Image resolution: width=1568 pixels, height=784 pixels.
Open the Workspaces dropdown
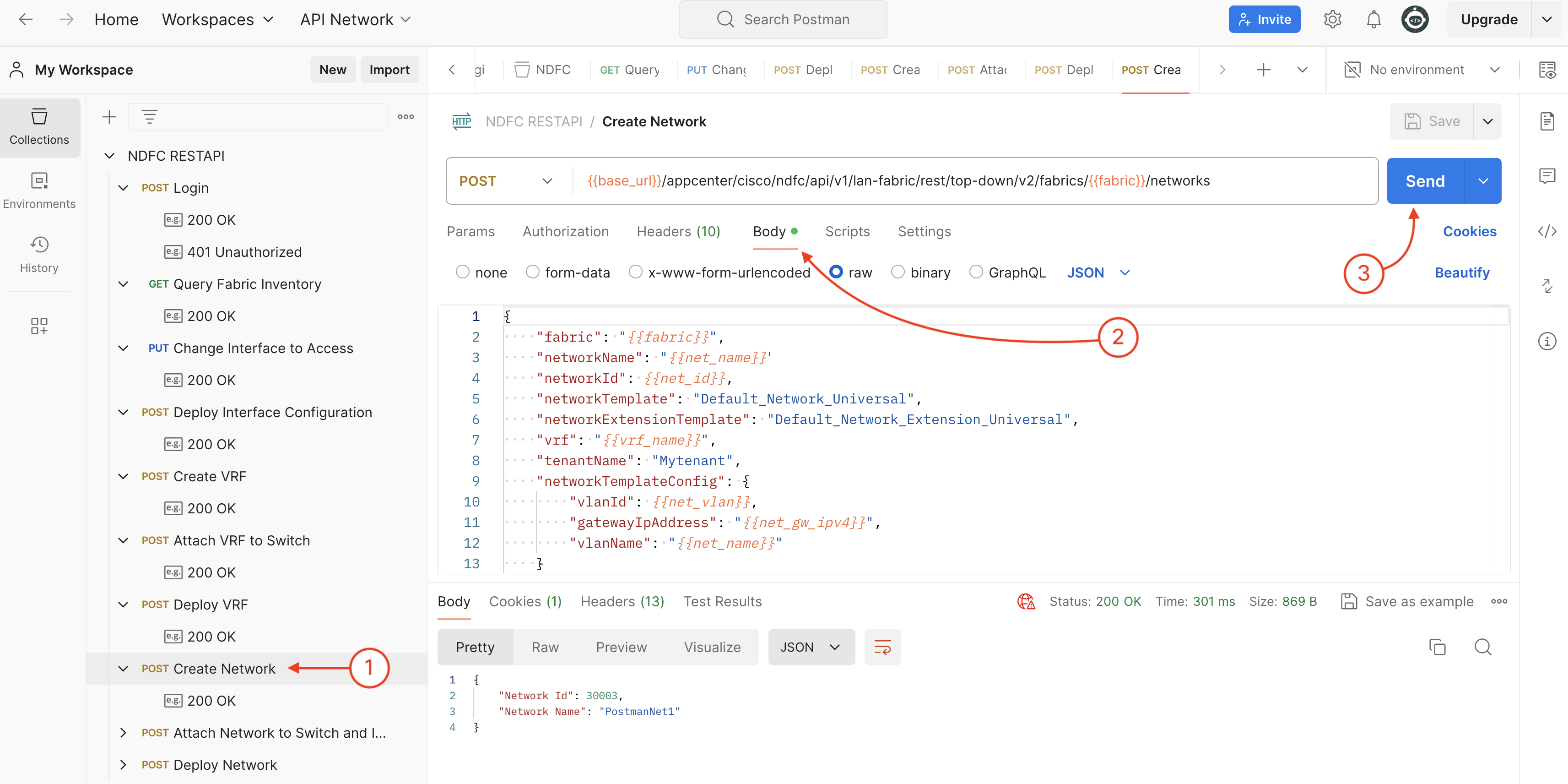pos(217,20)
